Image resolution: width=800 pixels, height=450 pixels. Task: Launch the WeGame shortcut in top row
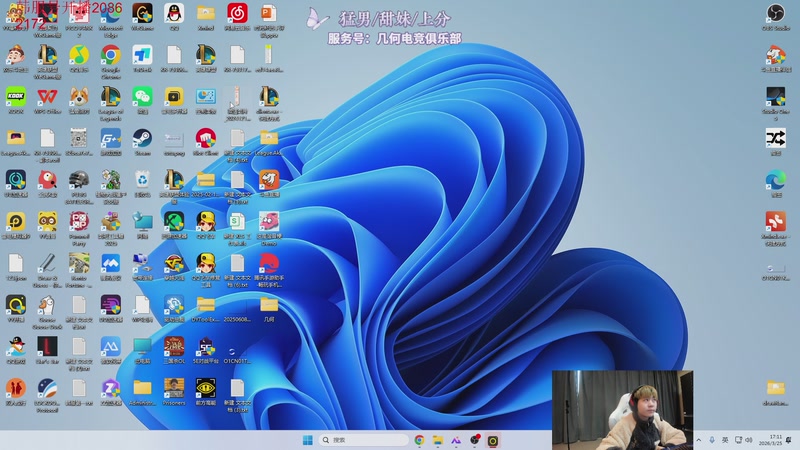pyautogui.click(x=142, y=14)
